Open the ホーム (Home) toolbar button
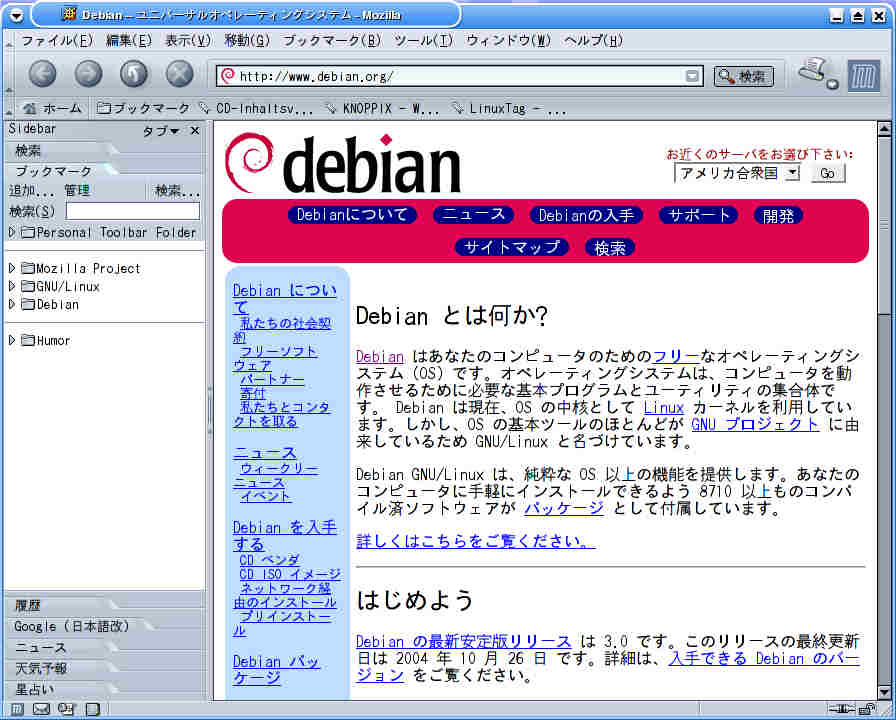Image resolution: width=896 pixels, height=720 pixels. pyautogui.click(x=54, y=108)
